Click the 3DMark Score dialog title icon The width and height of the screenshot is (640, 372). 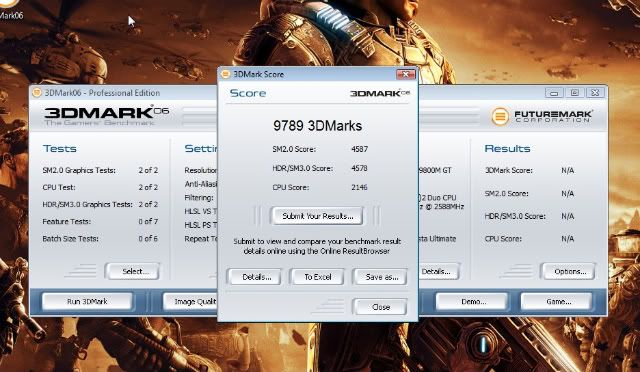point(225,74)
